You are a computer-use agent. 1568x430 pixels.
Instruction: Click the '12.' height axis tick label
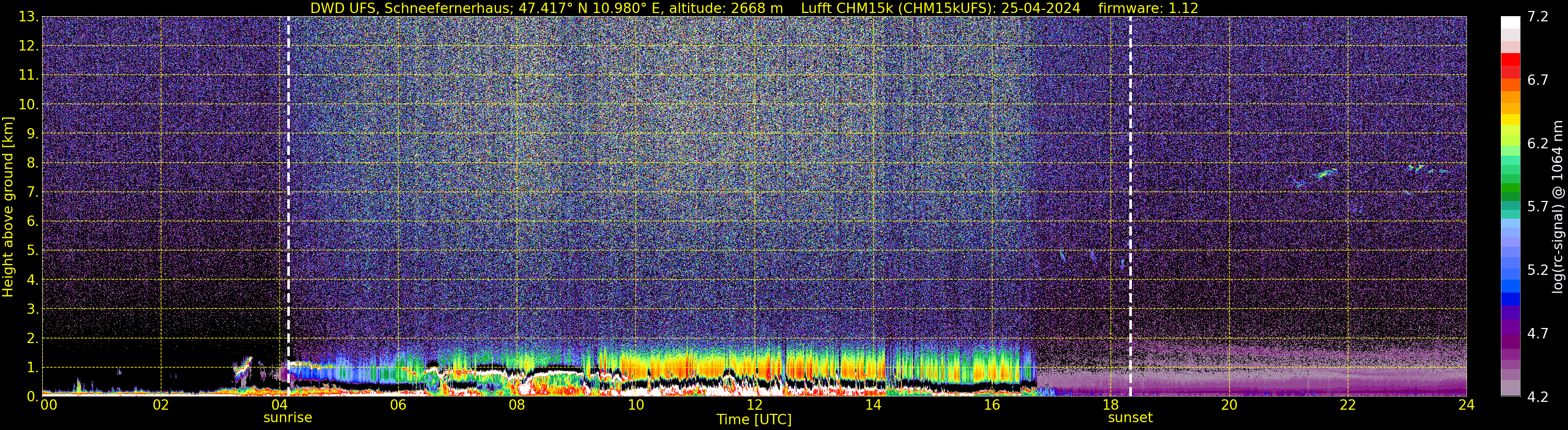click(x=29, y=46)
